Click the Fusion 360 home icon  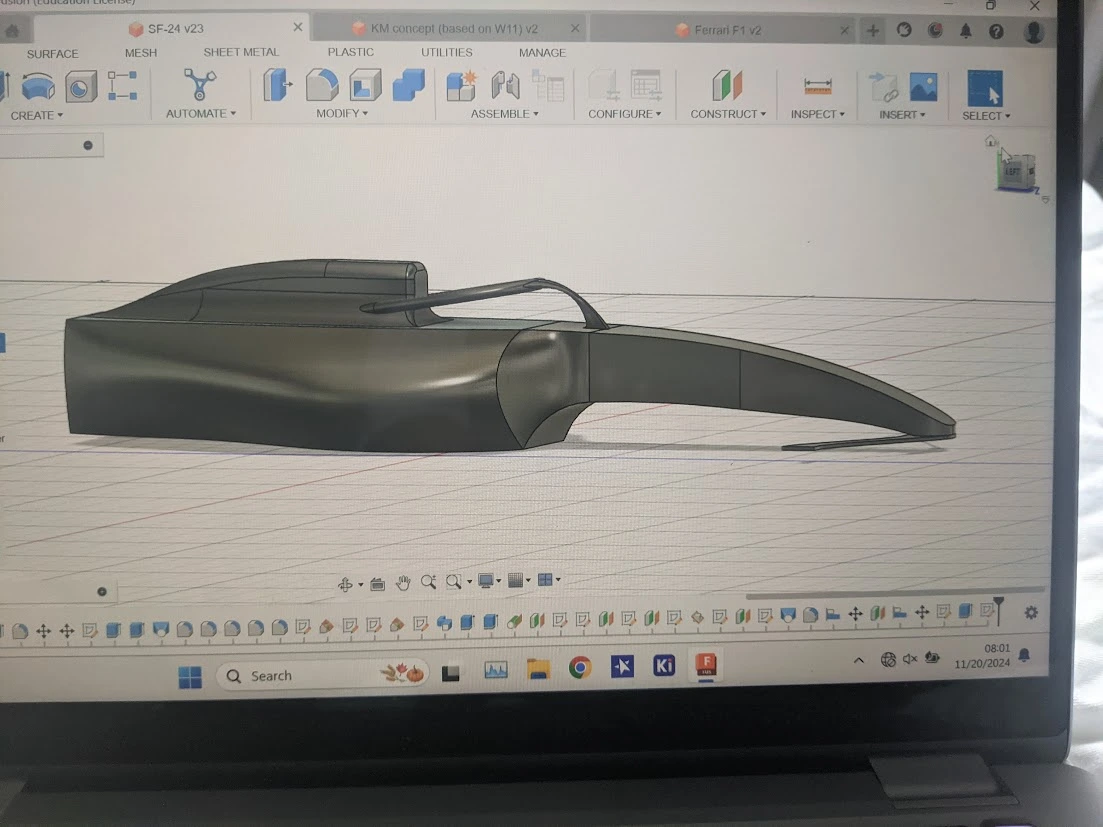(14, 30)
